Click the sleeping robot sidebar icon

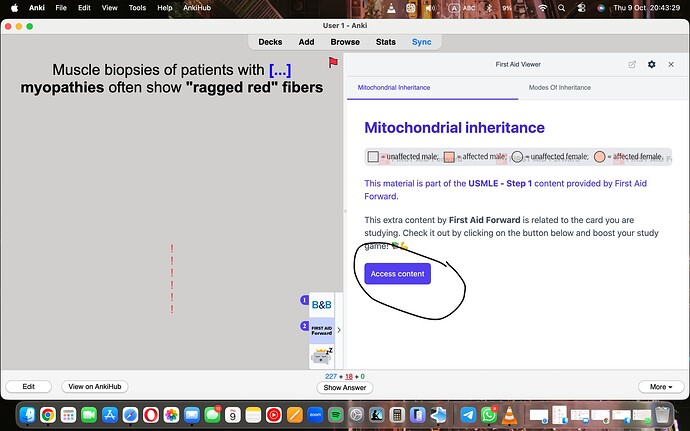point(321,354)
